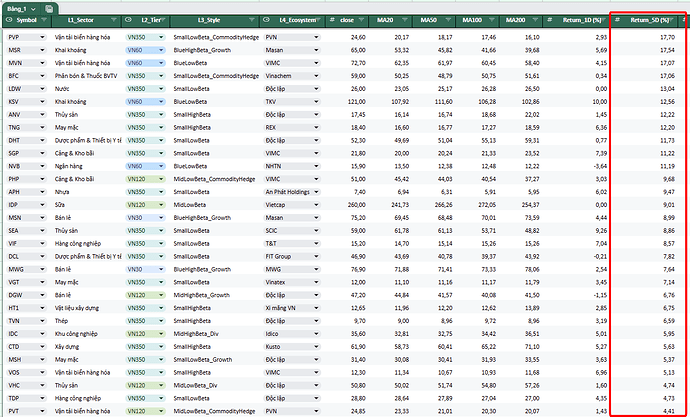Open the filter icon on MA200 column

coord(535,20)
